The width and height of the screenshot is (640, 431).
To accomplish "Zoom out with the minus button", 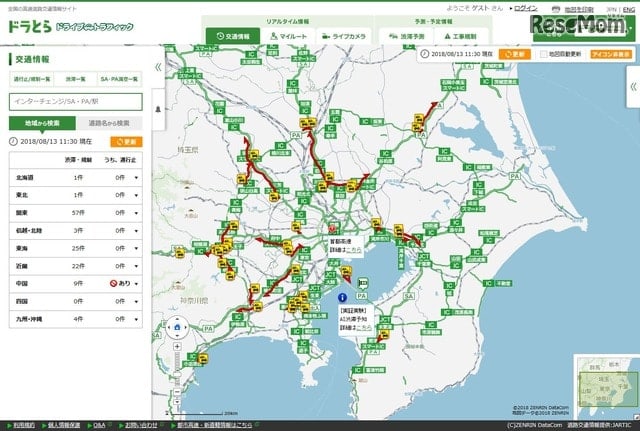I will coord(177,392).
